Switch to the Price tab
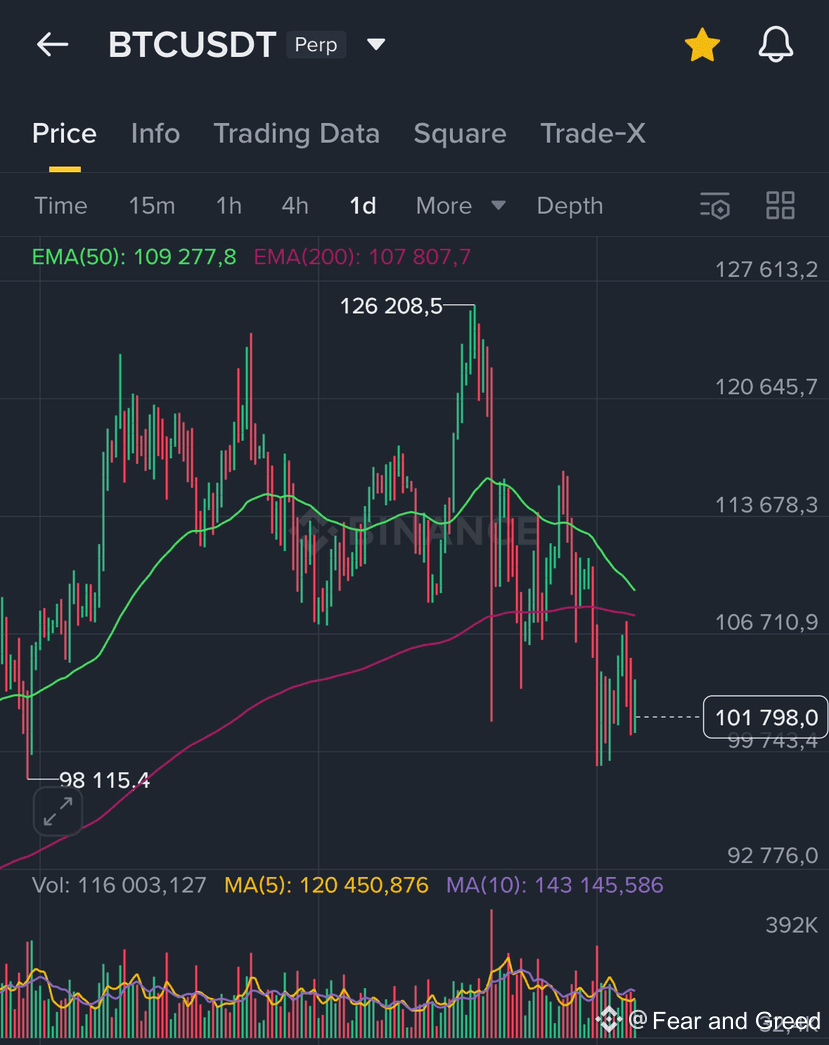The width and height of the screenshot is (829, 1045). point(65,134)
